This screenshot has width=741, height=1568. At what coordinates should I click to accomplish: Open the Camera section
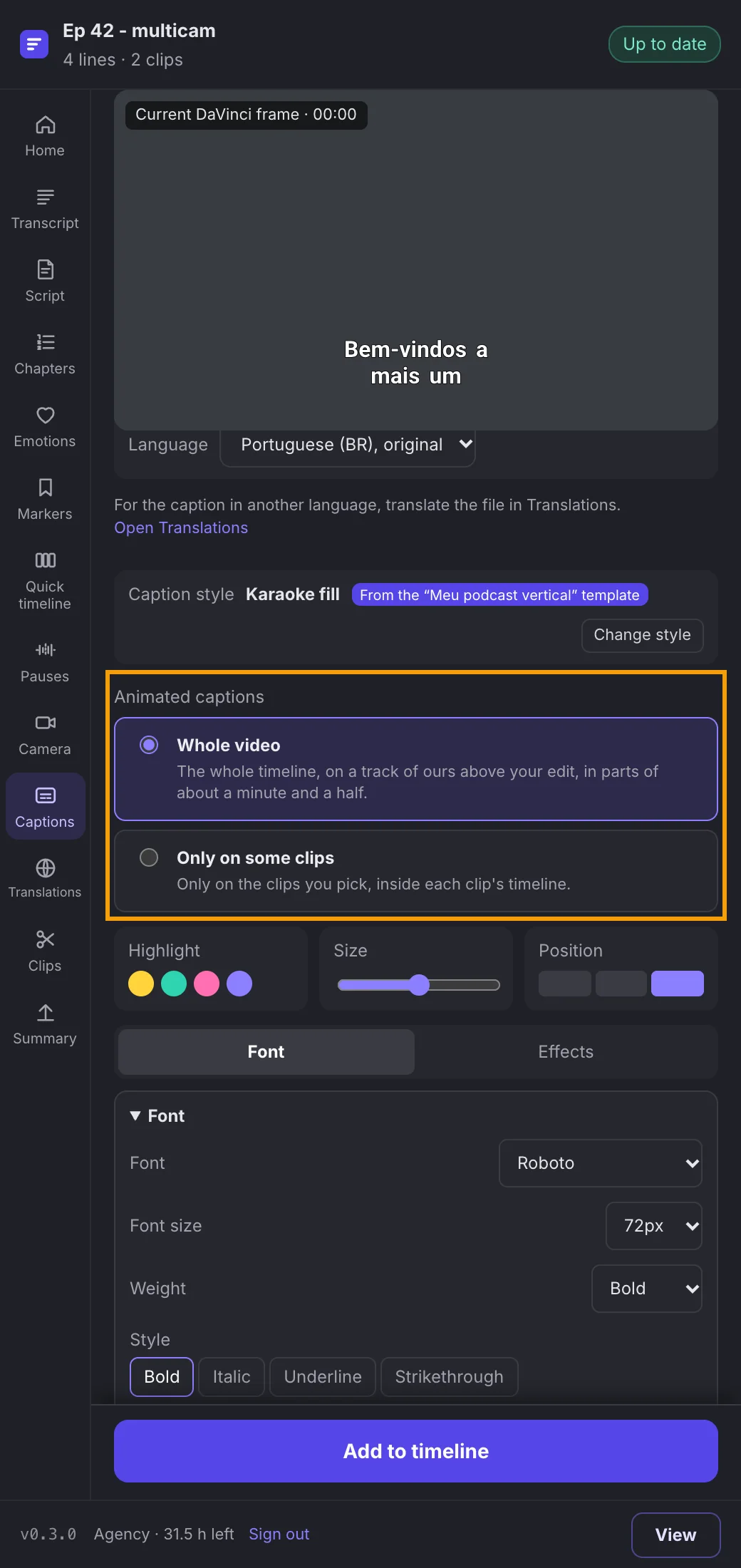pyautogui.click(x=45, y=735)
